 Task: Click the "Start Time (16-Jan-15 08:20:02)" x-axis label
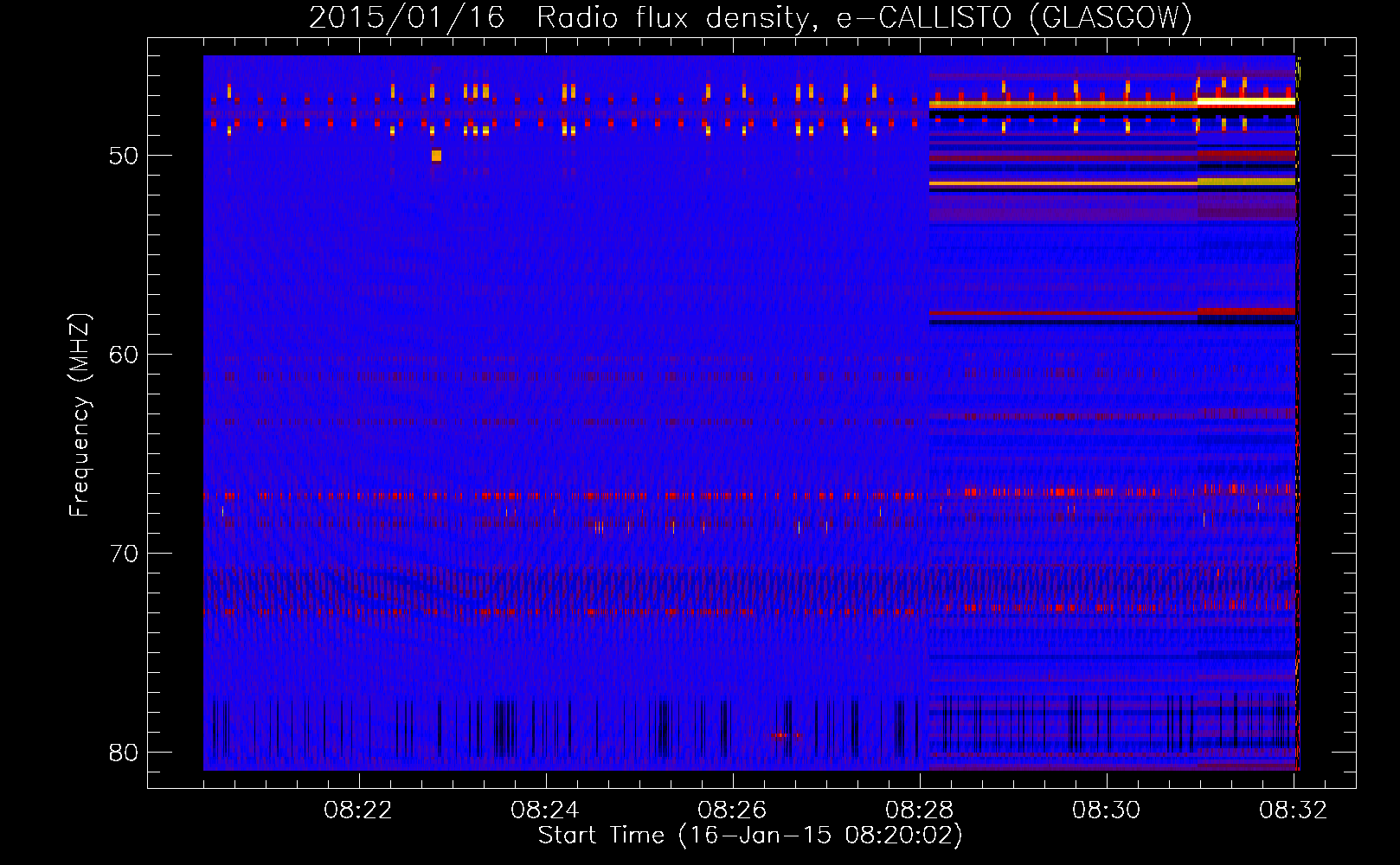click(x=750, y=836)
